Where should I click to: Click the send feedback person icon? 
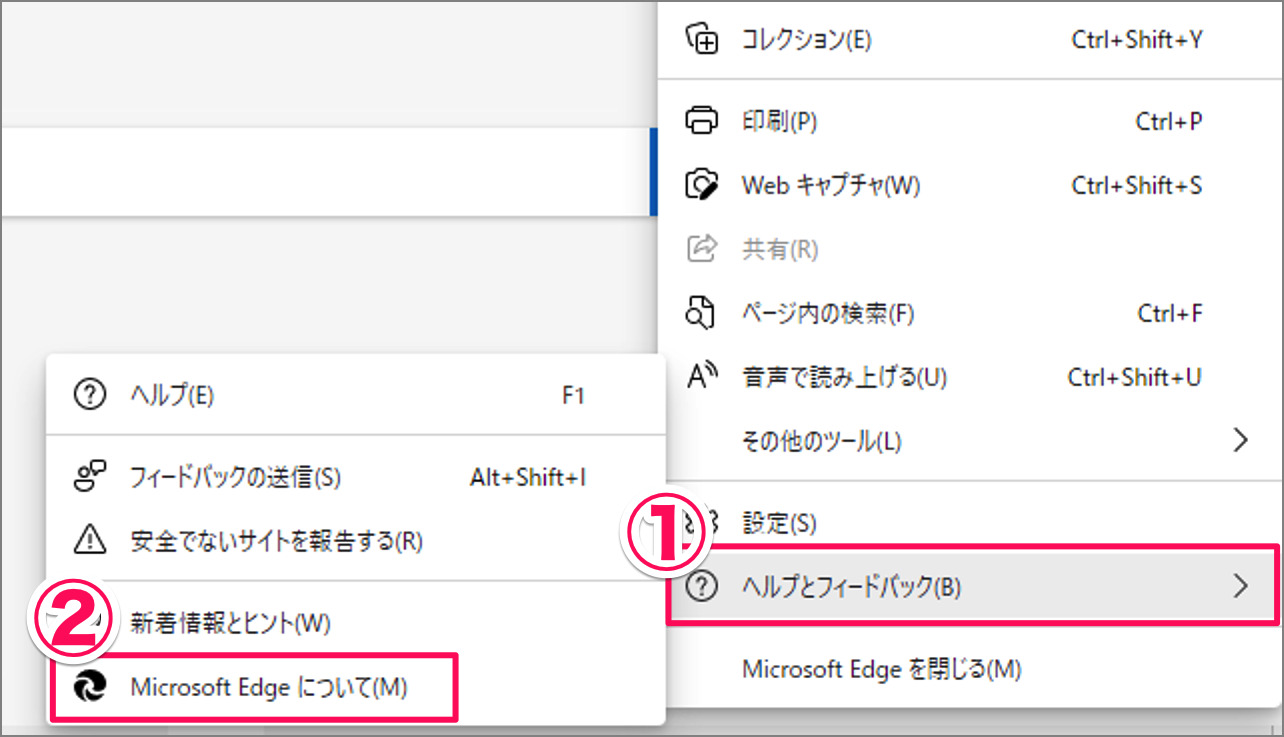[90, 477]
